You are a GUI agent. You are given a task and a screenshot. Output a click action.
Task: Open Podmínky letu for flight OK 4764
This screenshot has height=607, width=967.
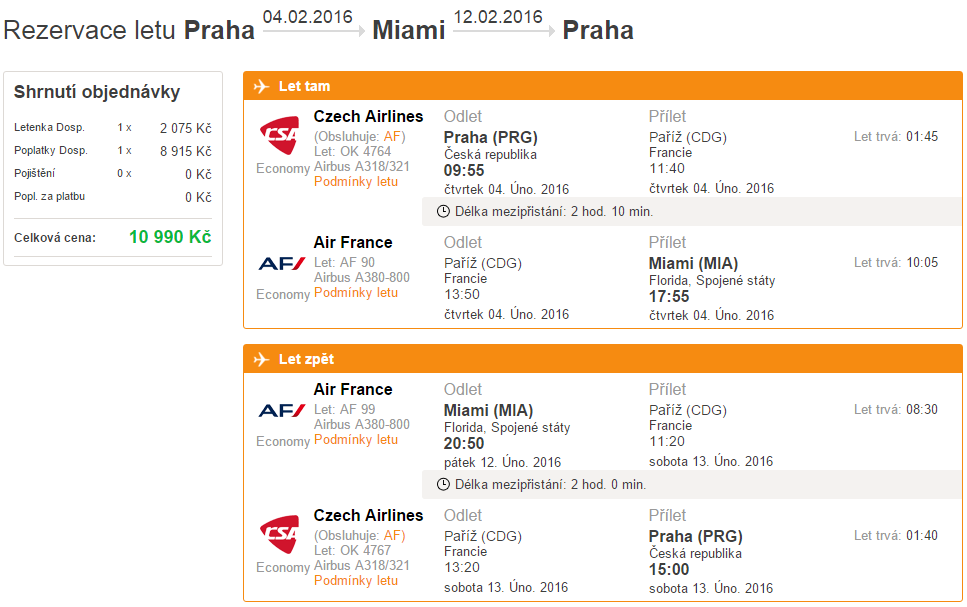(356, 182)
